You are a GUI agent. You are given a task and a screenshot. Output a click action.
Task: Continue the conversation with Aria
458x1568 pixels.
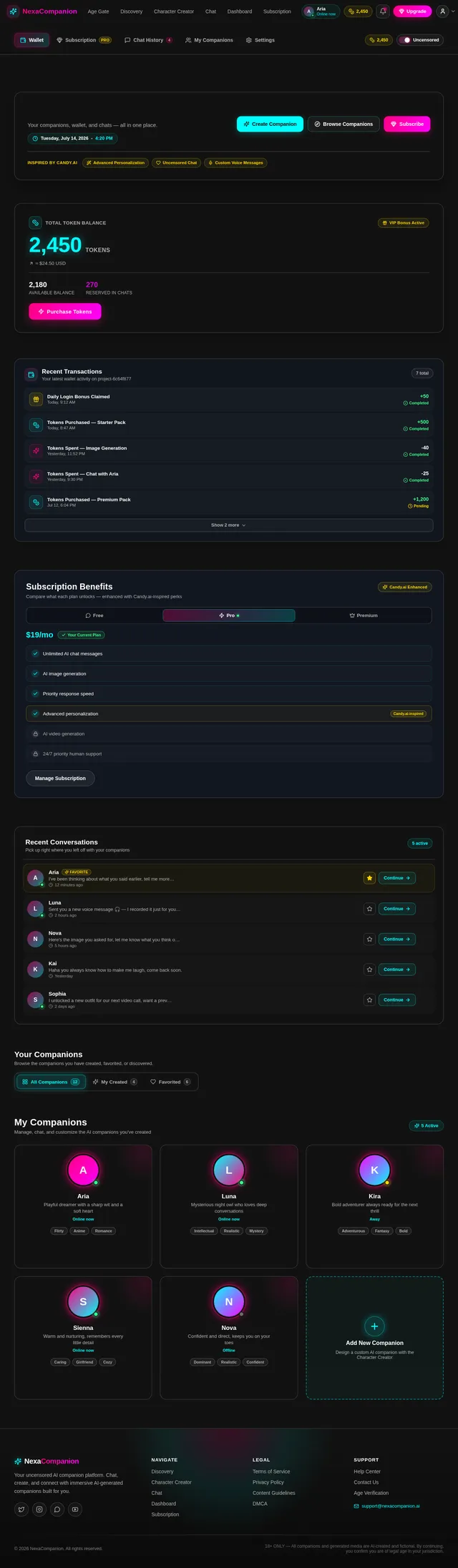click(397, 878)
